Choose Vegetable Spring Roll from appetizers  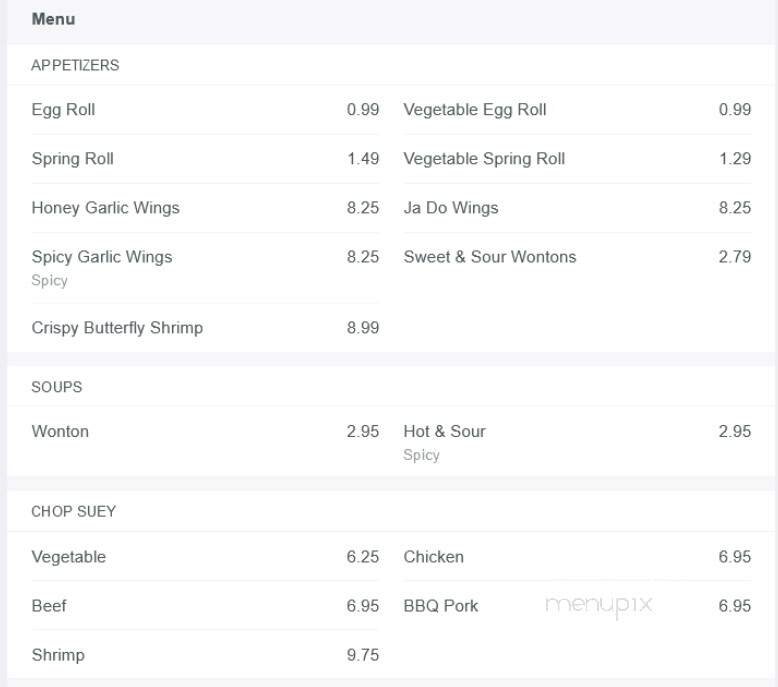click(x=484, y=159)
